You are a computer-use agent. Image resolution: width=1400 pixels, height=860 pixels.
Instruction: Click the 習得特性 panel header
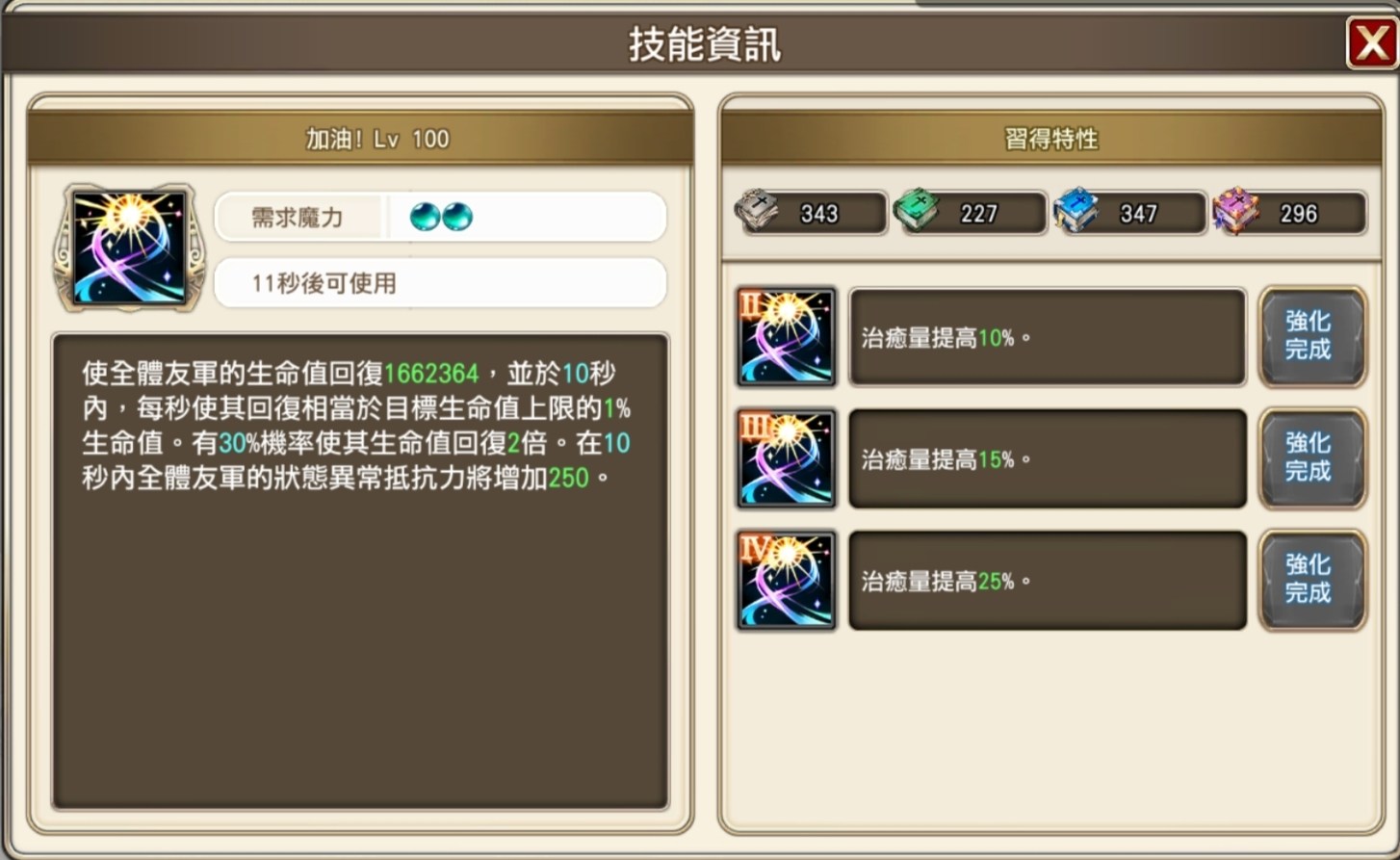[1051, 138]
